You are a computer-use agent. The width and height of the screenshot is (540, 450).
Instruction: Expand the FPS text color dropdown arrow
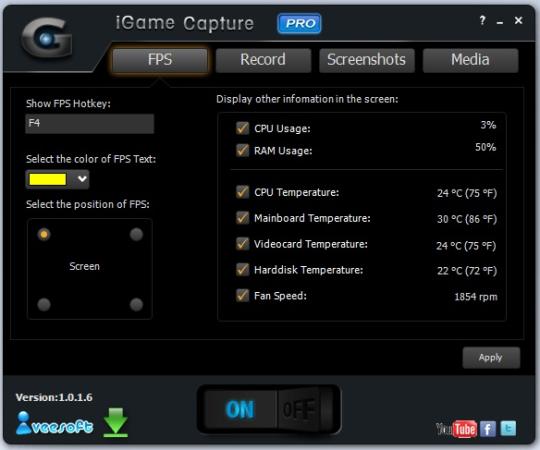click(82, 179)
